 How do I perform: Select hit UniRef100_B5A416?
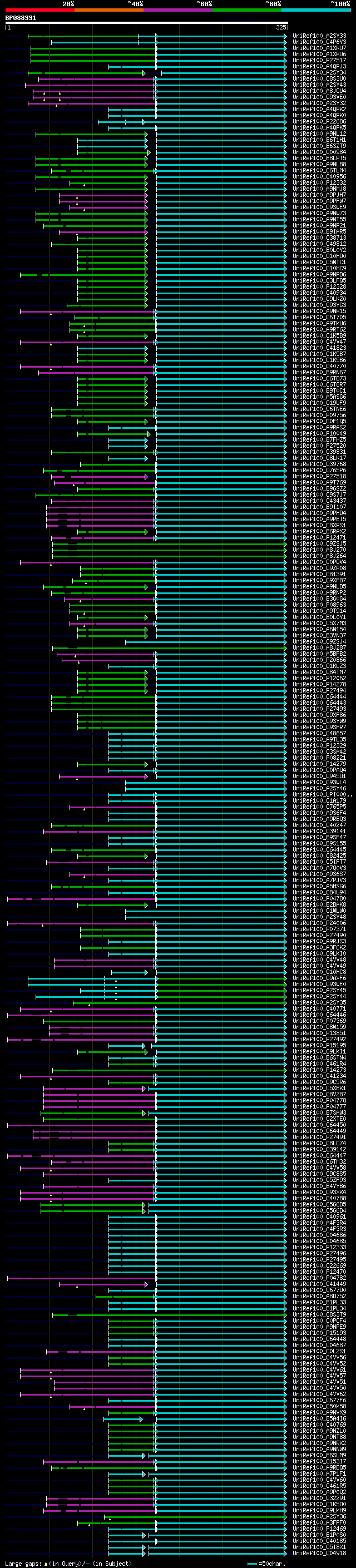pyautogui.click(x=319, y=1418)
